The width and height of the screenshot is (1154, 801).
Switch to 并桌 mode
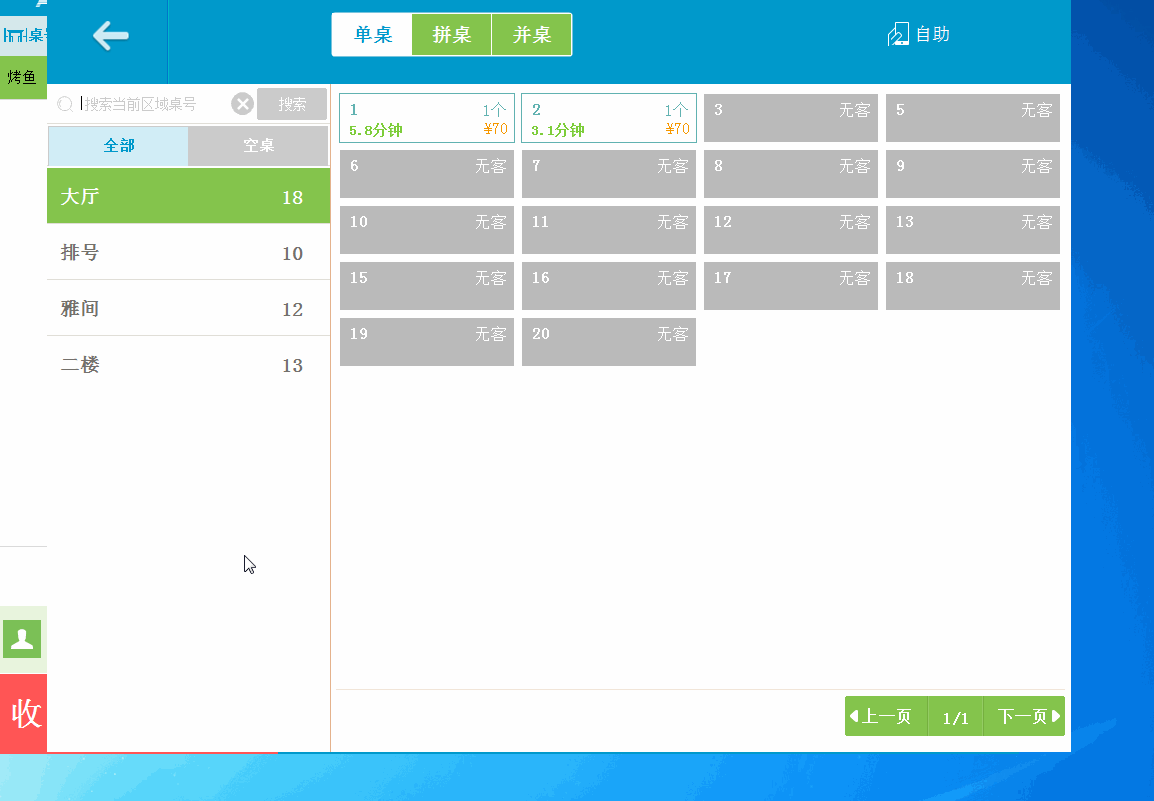point(532,35)
